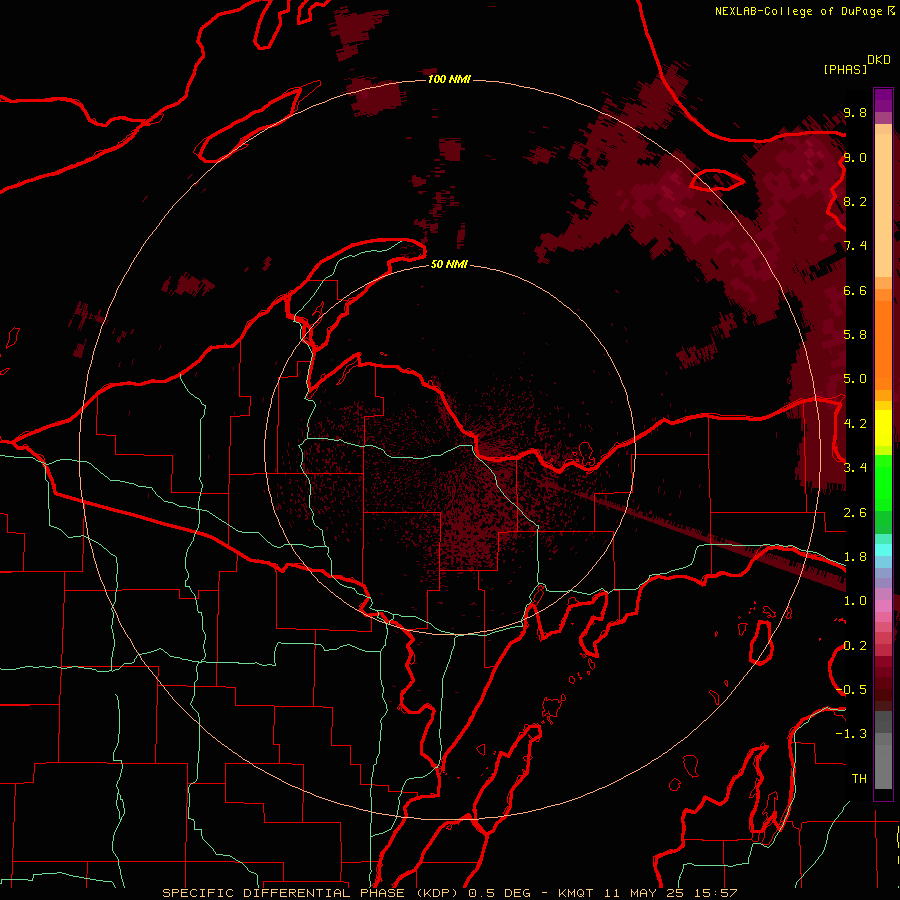900x900 pixels.
Task: Click the 2.6 scale value
Action: click(x=855, y=513)
